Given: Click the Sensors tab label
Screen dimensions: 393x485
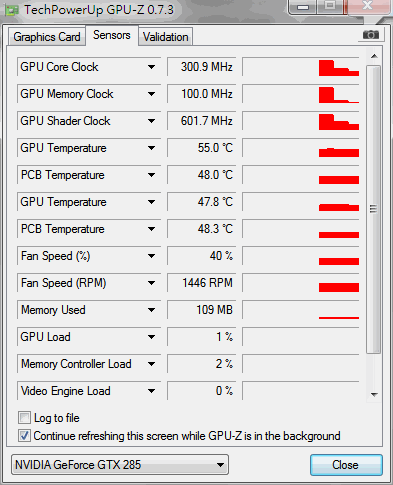Looking at the screenshot, I should (112, 35).
